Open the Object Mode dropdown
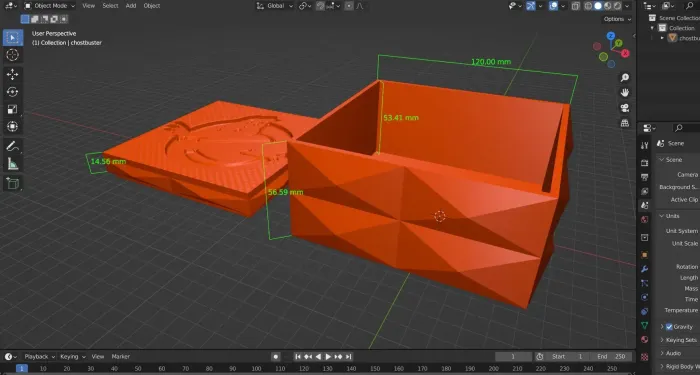 point(50,6)
